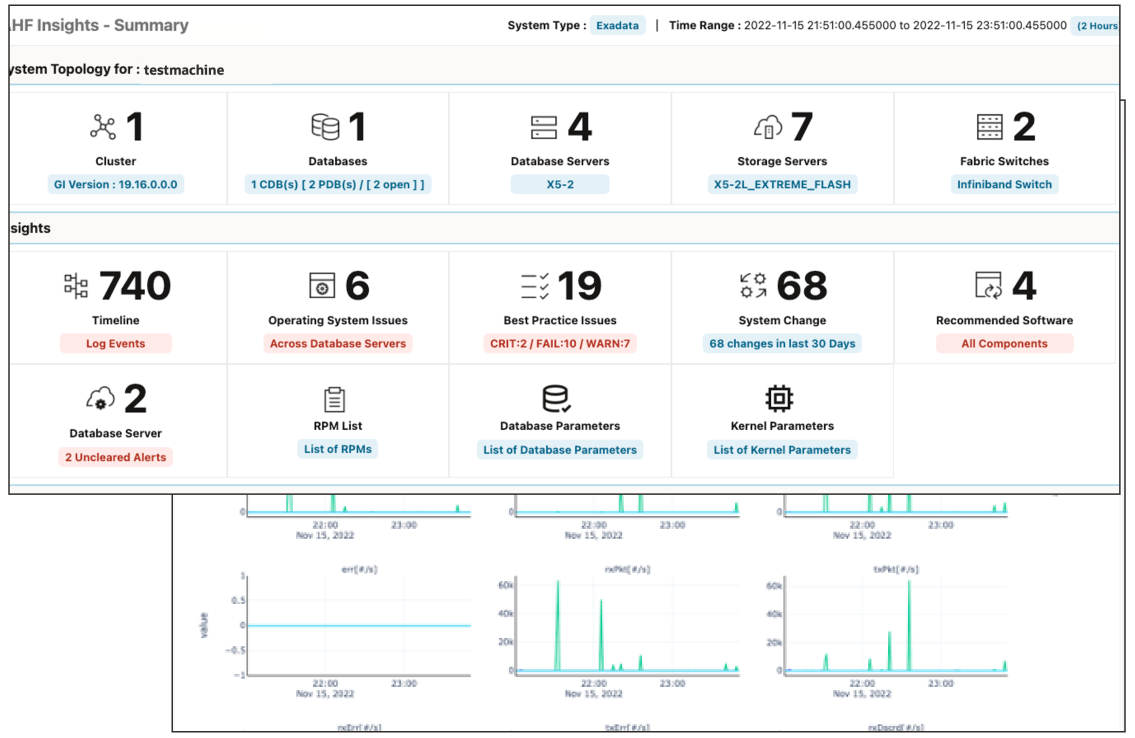Image resolution: width=1135 pixels, height=738 pixels.
Task: Click the Operating System Issues gear icon
Action: point(322,286)
